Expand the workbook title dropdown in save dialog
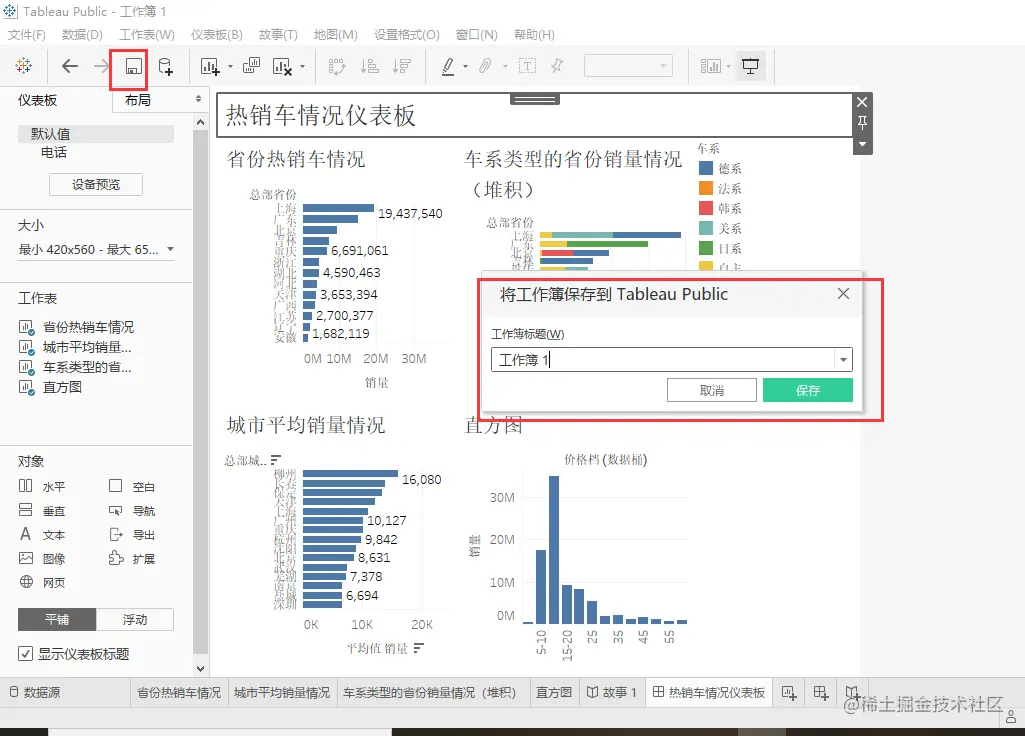The width and height of the screenshot is (1025, 736). click(842, 359)
